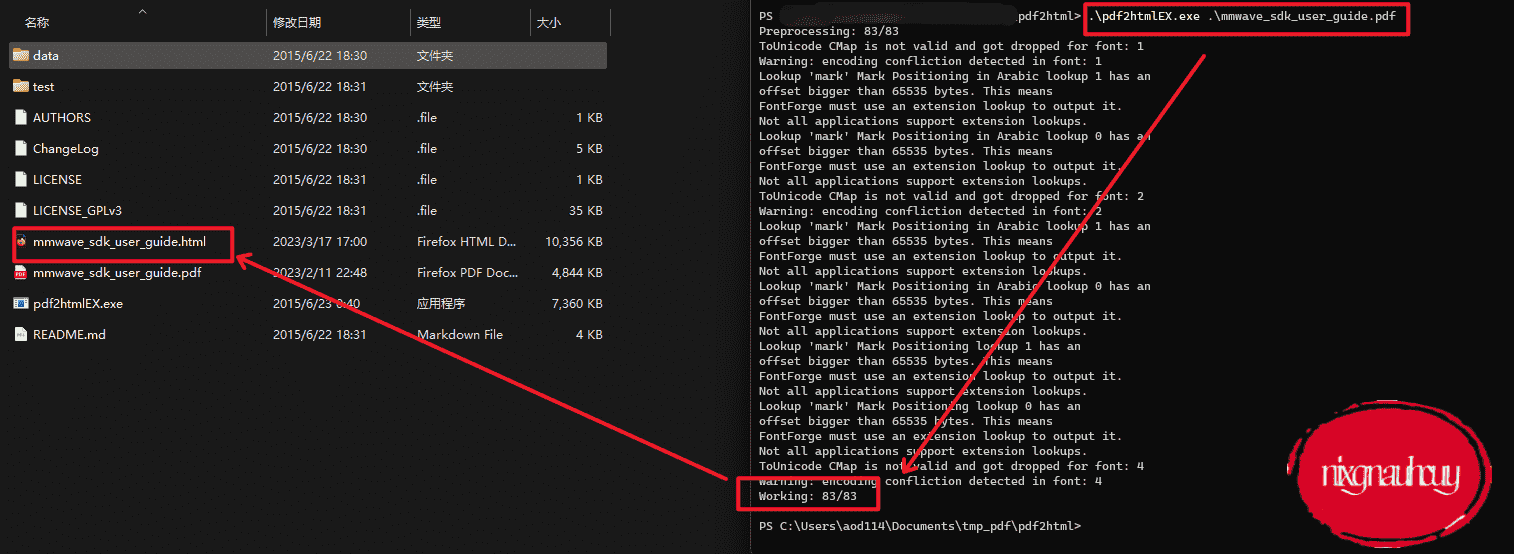Viewport: 1514px width, 554px height.
Task: Click the pdf2htmlEX.exe application icon
Action: click(x=21, y=303)
